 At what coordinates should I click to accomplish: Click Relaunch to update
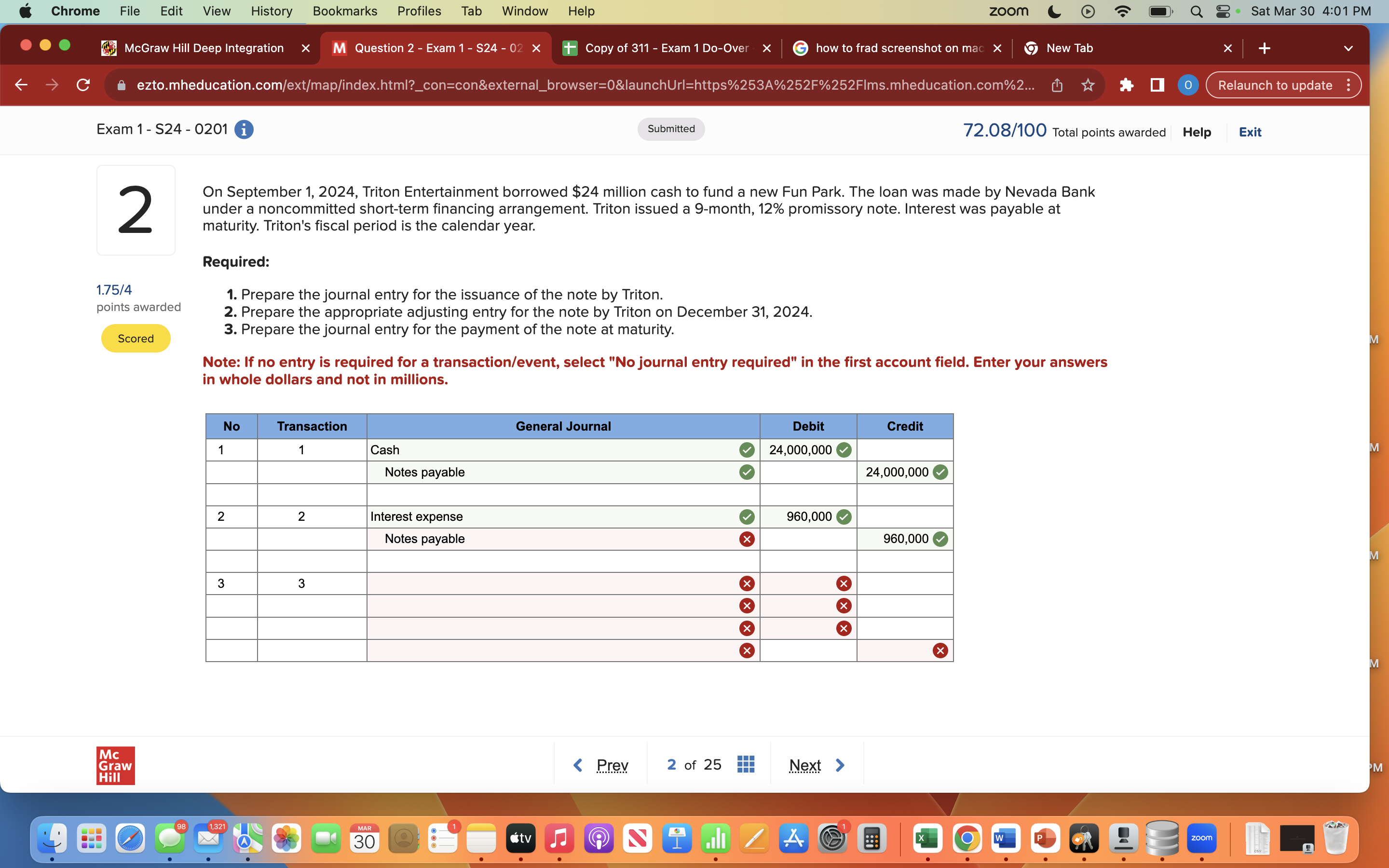pyautogui.click(x=1274, y=85)
